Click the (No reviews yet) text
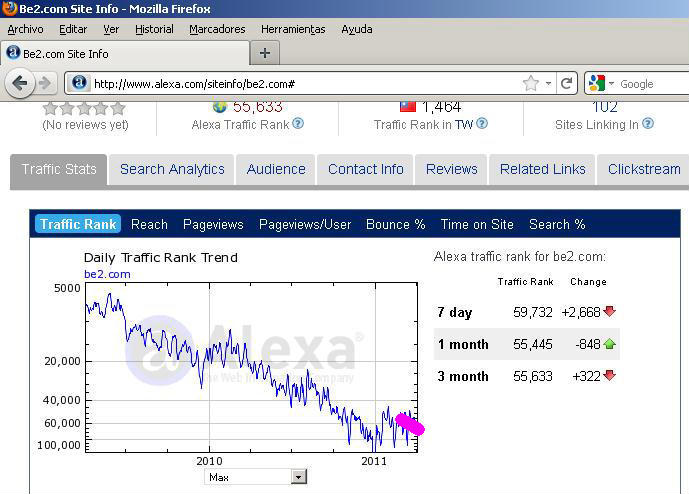 85,125
